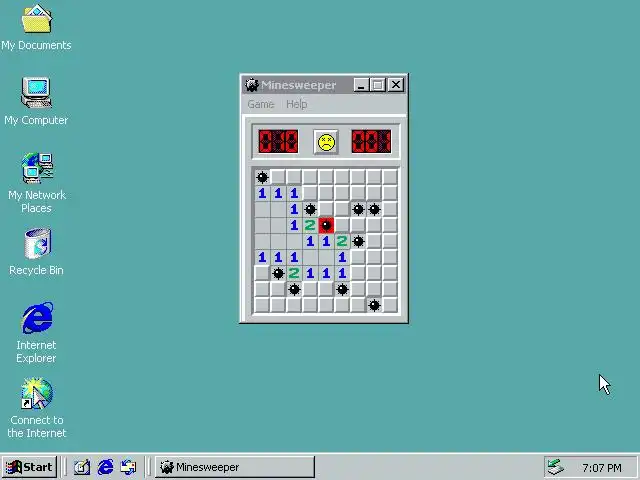Screen dimensions: 640x480
Task: Click the Minesweeper title bar mine icon
Action: tap(252, 85)
